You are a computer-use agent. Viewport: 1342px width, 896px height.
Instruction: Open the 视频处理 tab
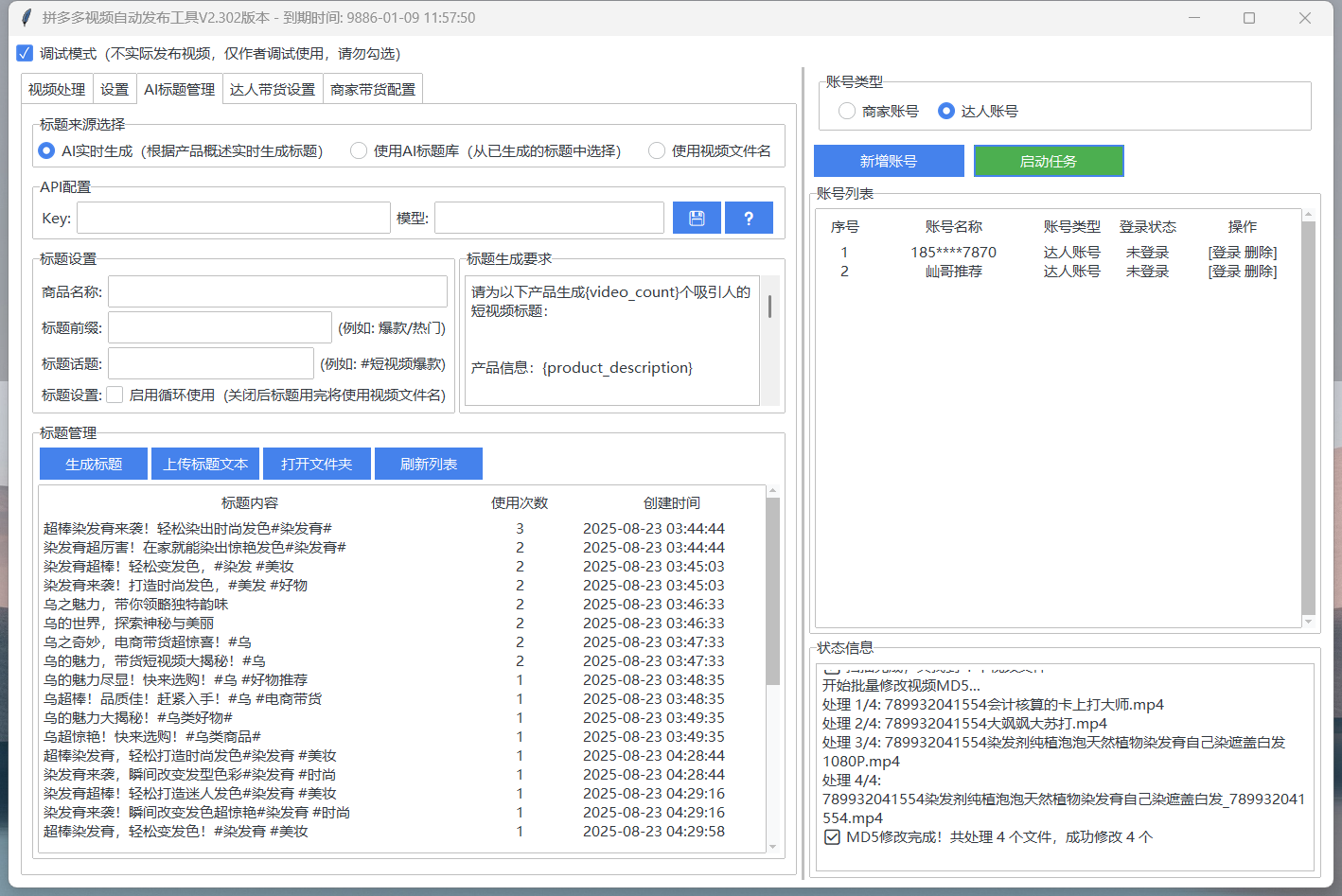57,89
